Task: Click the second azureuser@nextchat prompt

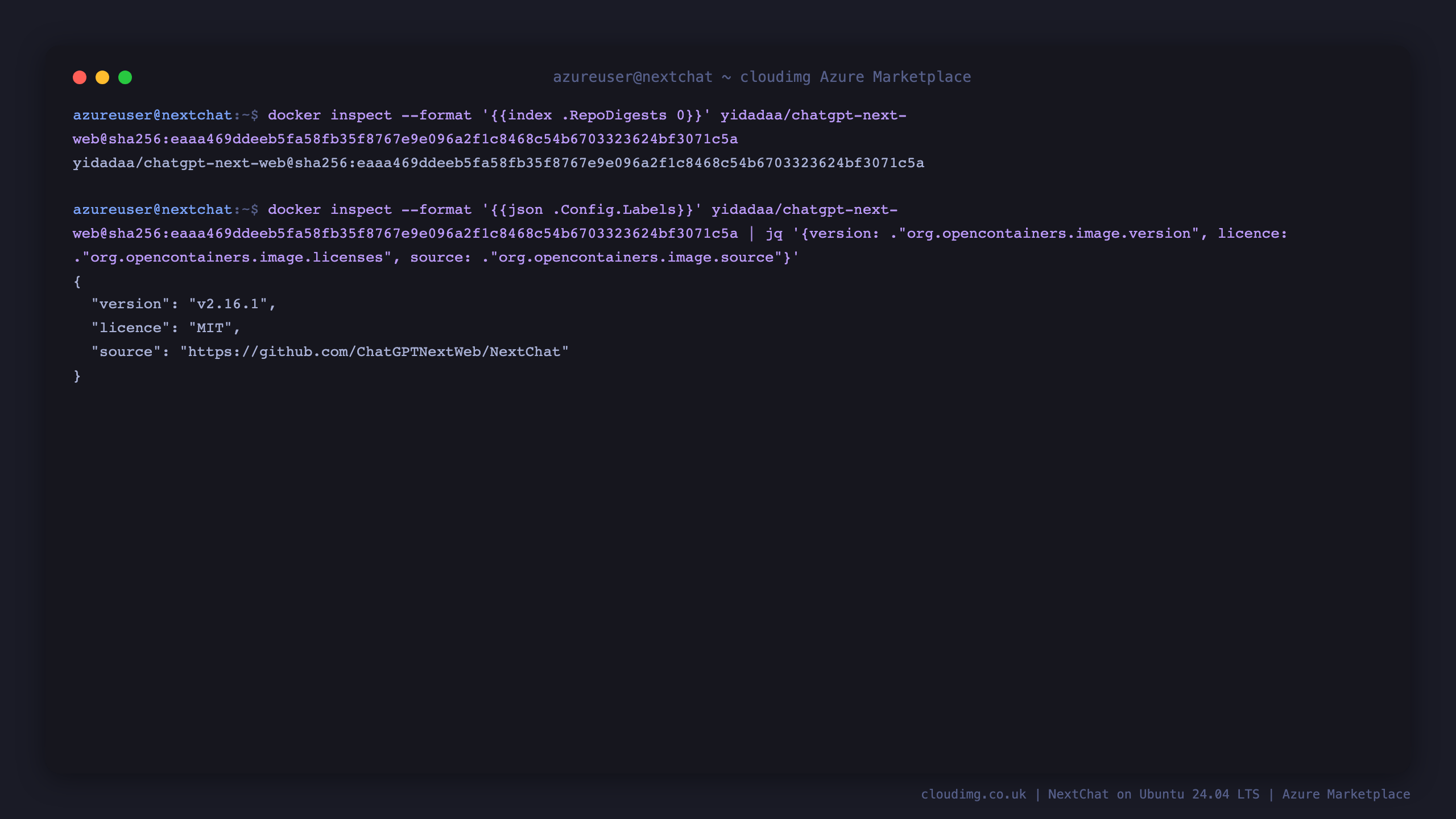Action: (152, 209)
